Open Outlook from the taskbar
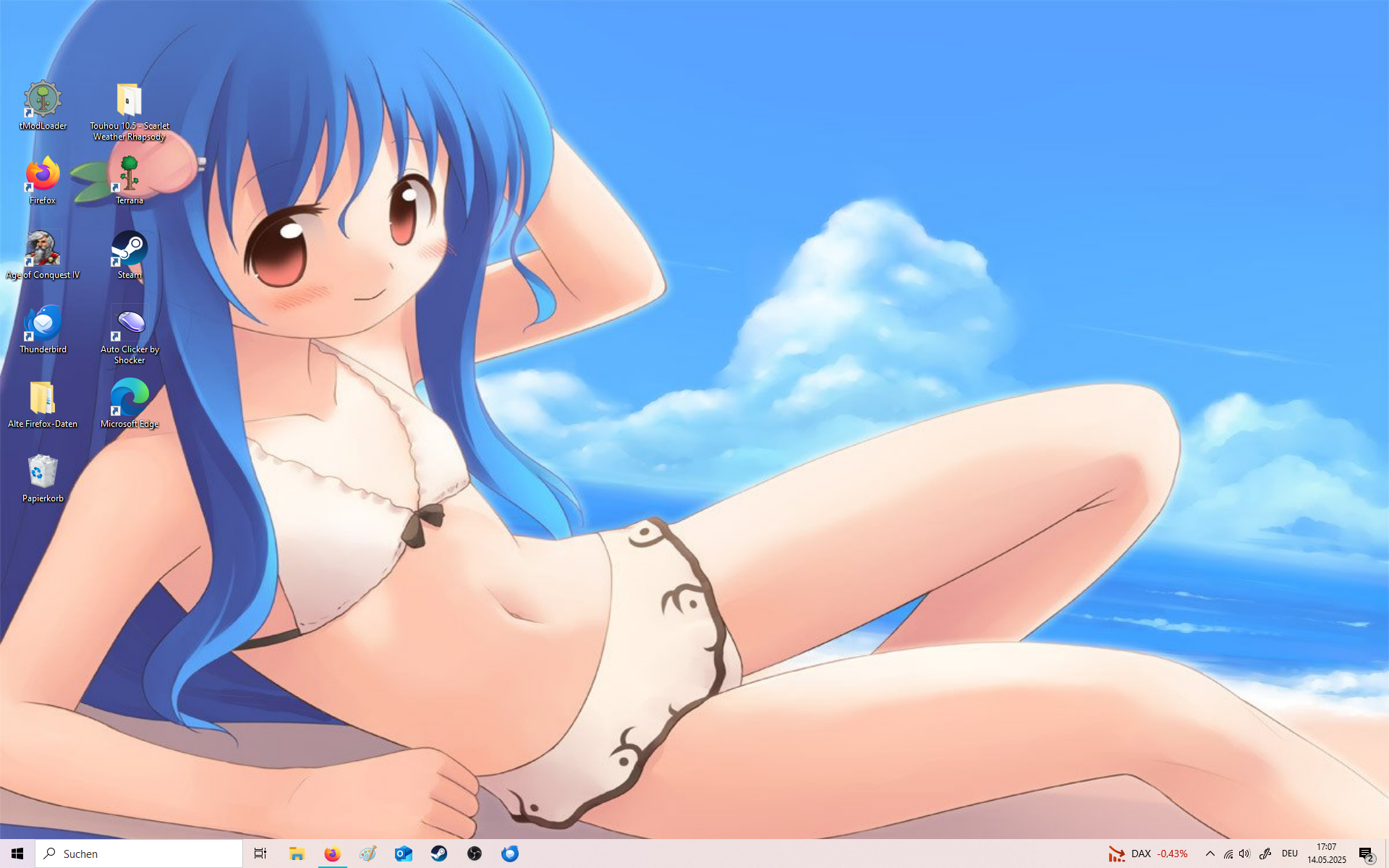 (403, 854)
